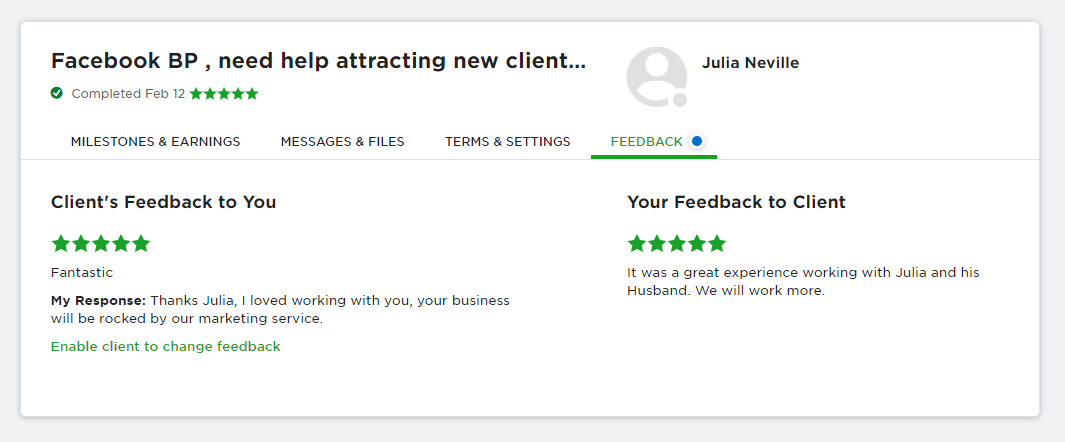
Task: Click last star under Client's Feedback to You
Action: (141, 243)
